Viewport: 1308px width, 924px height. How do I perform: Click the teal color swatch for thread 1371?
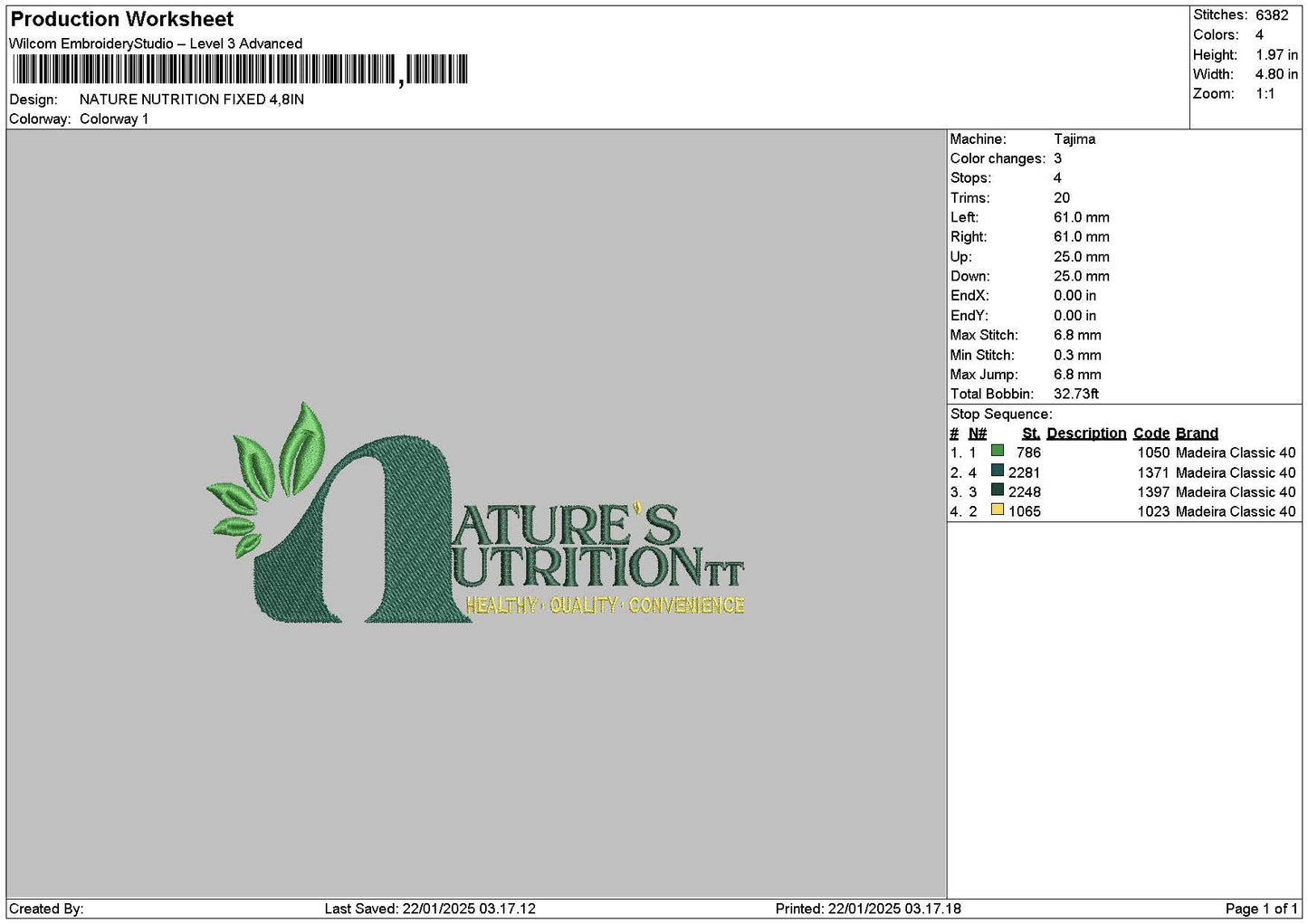(x=998, y=471)
